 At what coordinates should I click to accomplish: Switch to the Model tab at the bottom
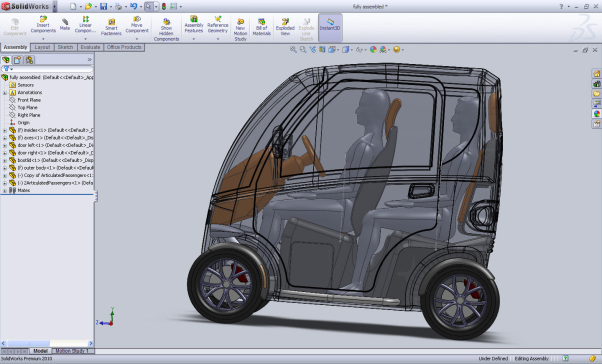(40, 351)
